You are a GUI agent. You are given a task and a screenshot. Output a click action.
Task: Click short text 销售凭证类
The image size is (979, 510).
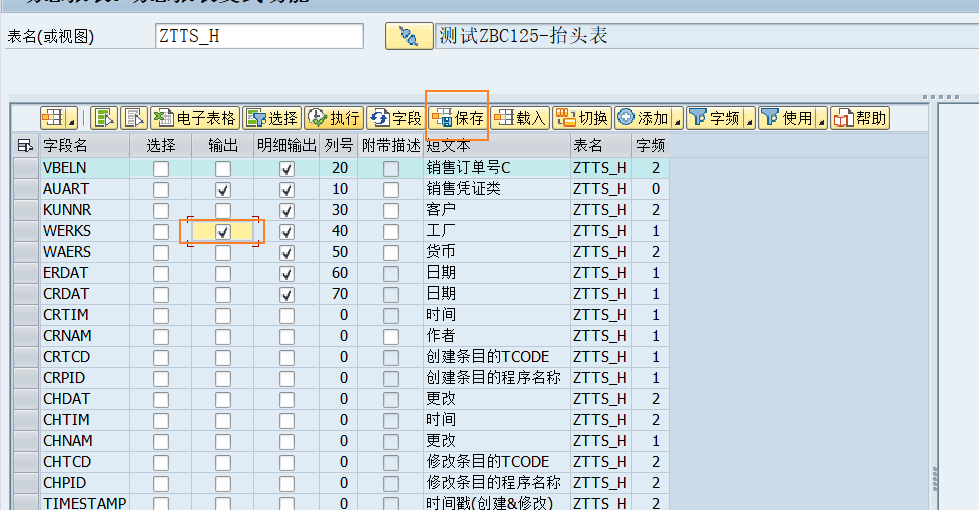pos(463,189)
